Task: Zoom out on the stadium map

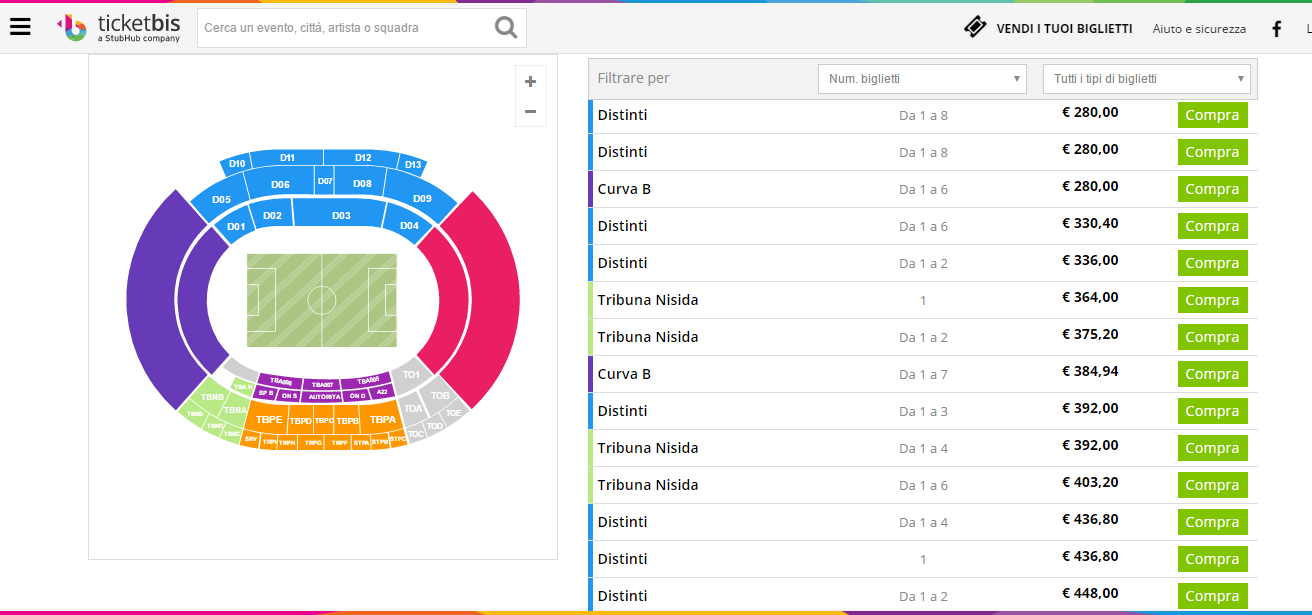Action: coord(530,112)
